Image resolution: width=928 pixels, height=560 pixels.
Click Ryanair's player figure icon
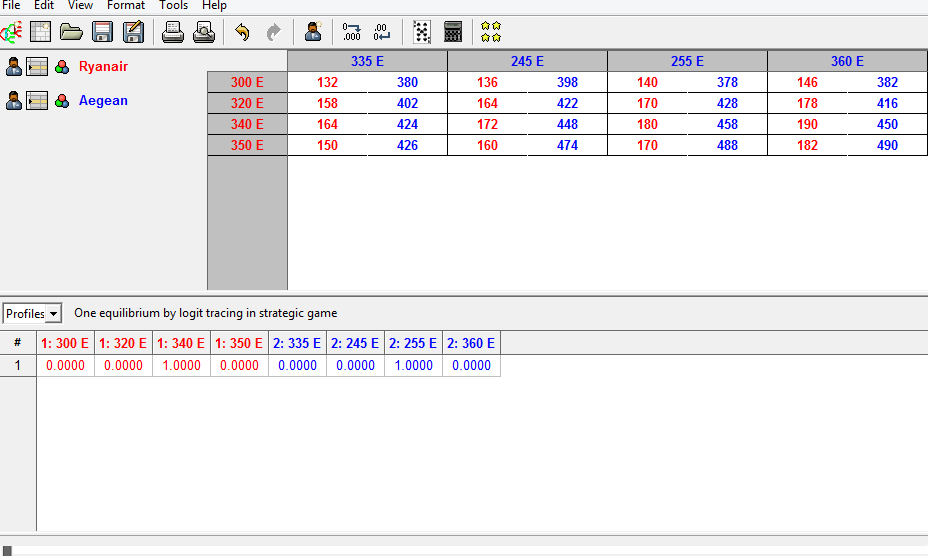tap(14, 66)
